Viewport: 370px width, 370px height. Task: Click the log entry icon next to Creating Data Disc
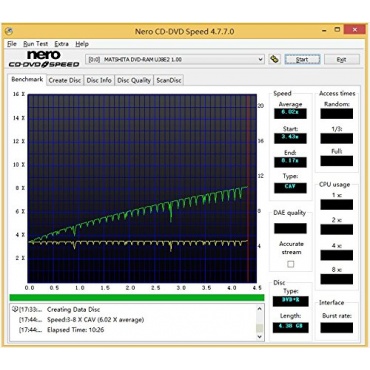15,309
